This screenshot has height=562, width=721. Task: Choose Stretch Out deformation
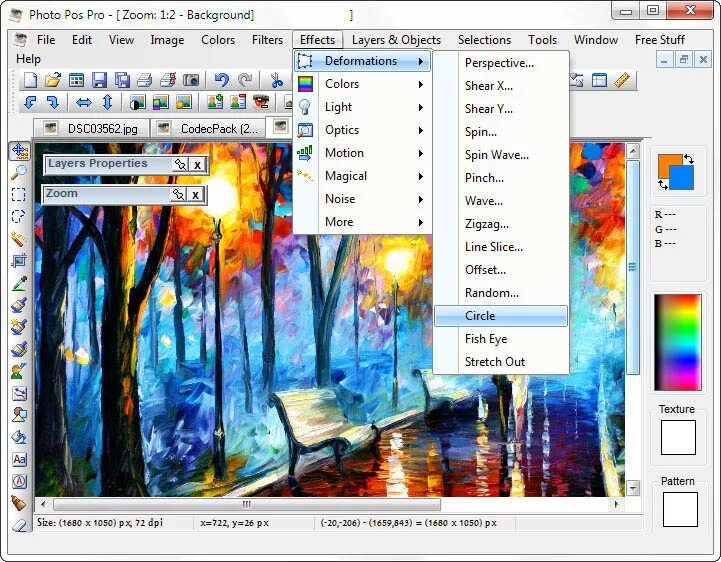coord(501,362)
